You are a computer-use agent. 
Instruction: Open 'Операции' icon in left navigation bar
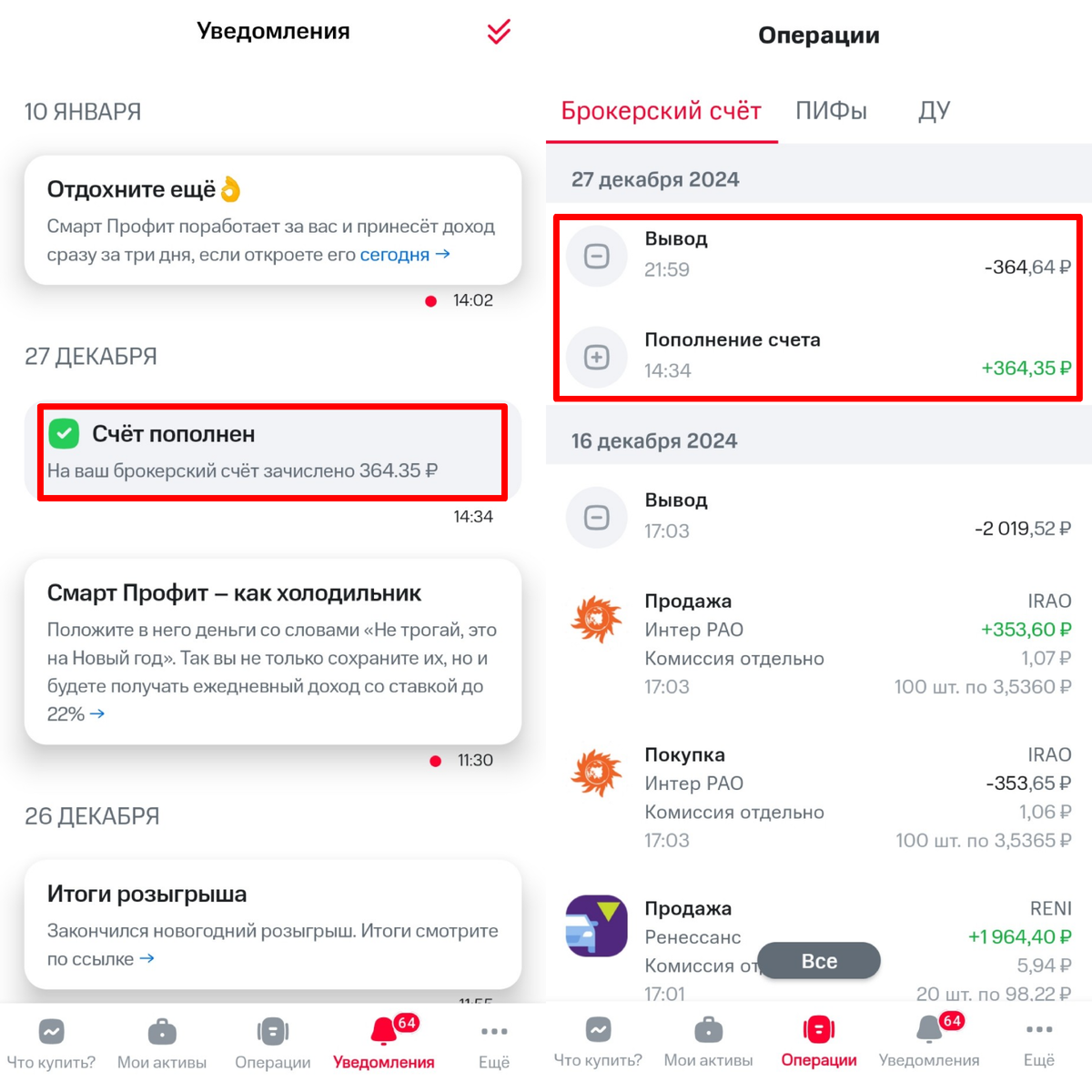pos(273,1031)
